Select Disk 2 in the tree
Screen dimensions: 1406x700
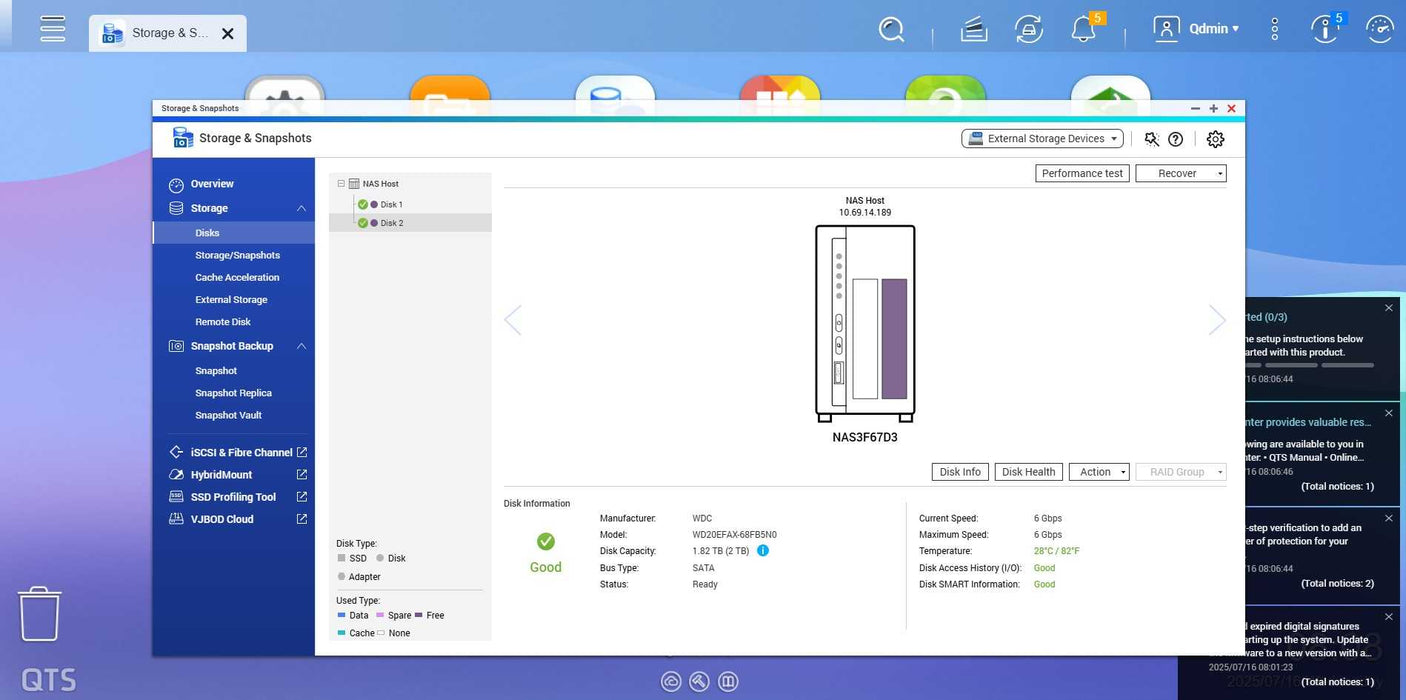tap(410, 223)
